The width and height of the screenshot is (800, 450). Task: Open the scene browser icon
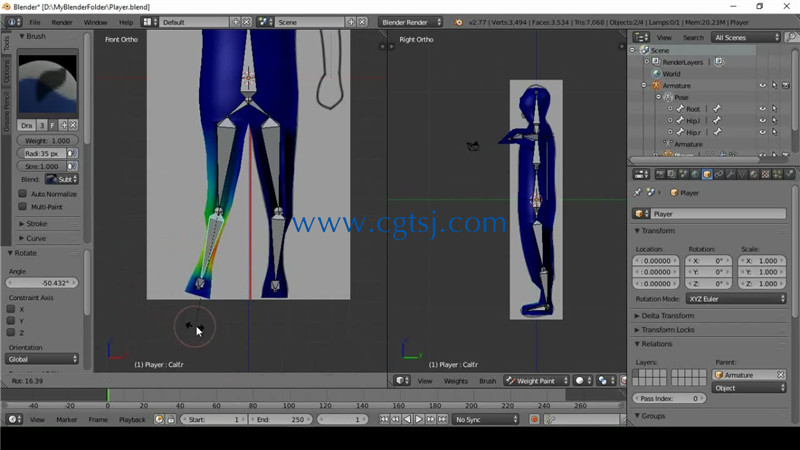pos(264,22)
